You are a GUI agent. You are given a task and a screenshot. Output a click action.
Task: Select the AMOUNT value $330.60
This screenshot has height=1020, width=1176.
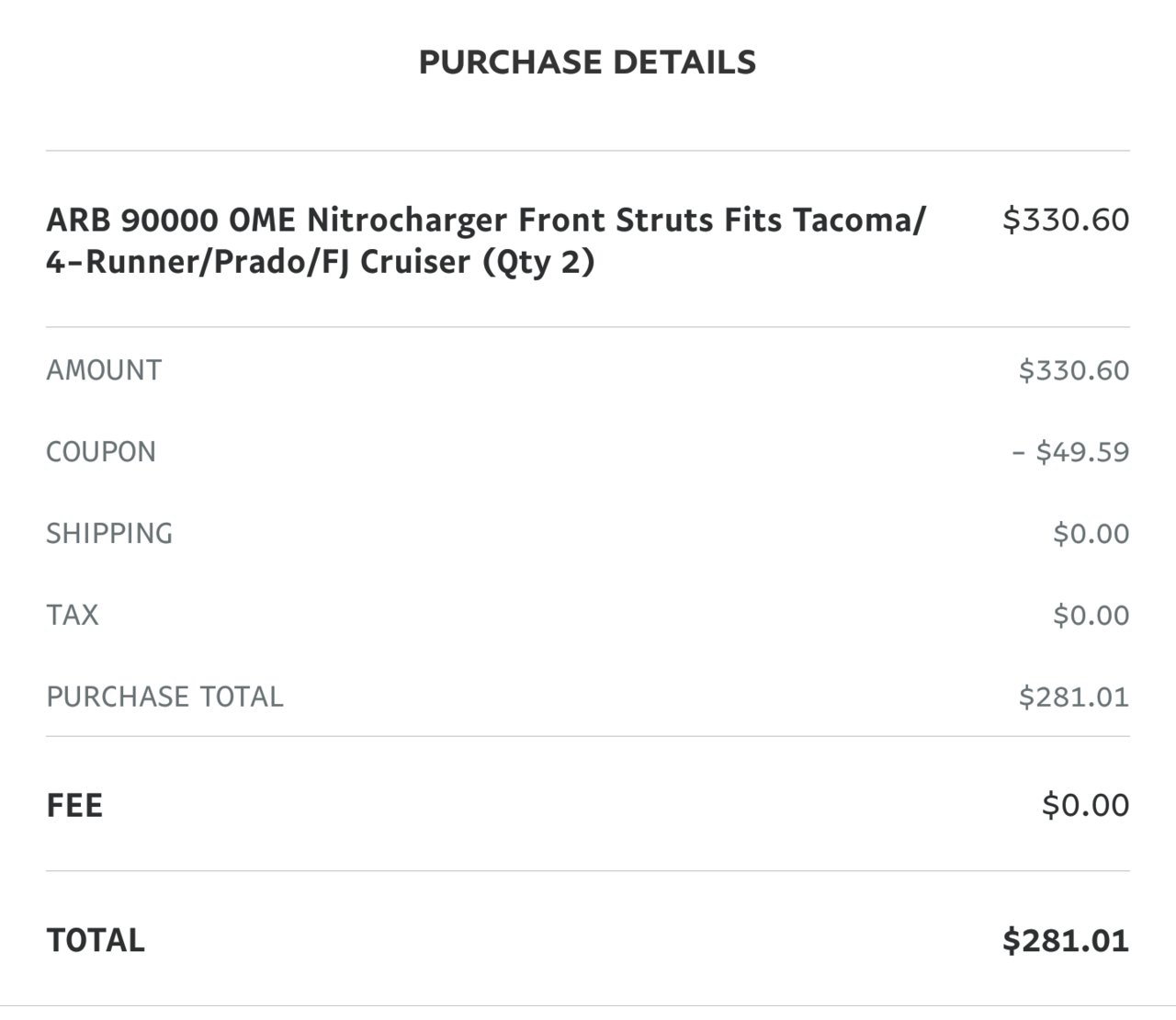click(x=1074, y=370)
